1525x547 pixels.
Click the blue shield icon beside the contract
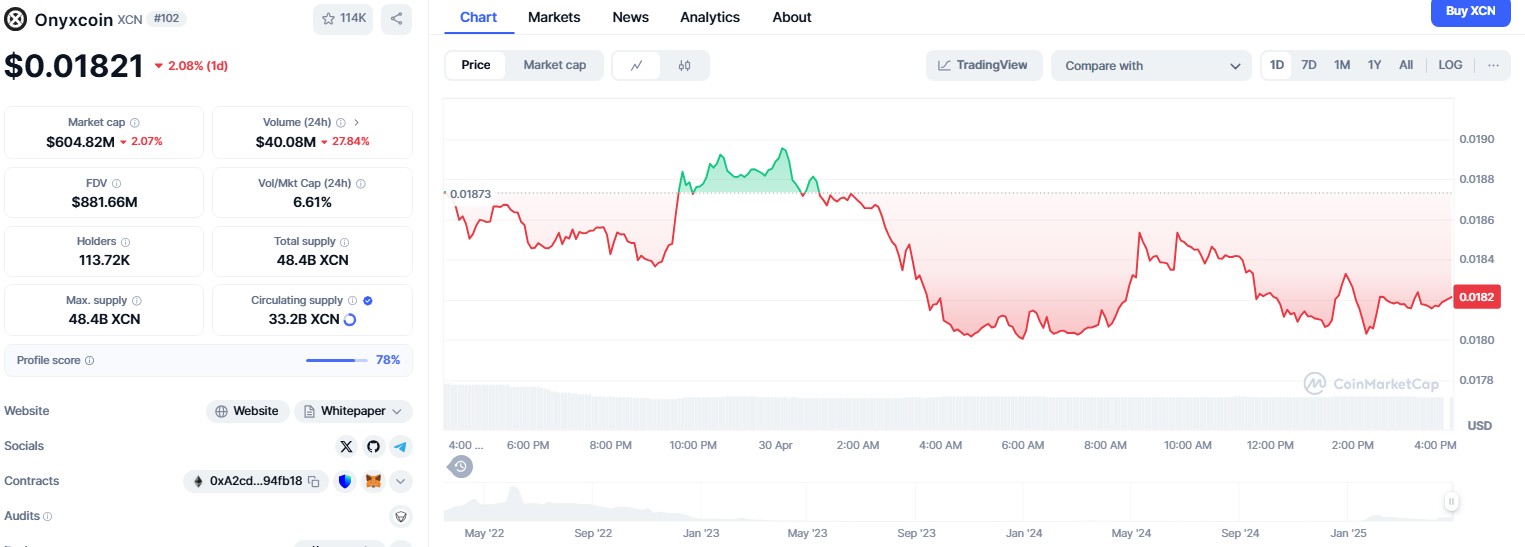pos(345,482)
